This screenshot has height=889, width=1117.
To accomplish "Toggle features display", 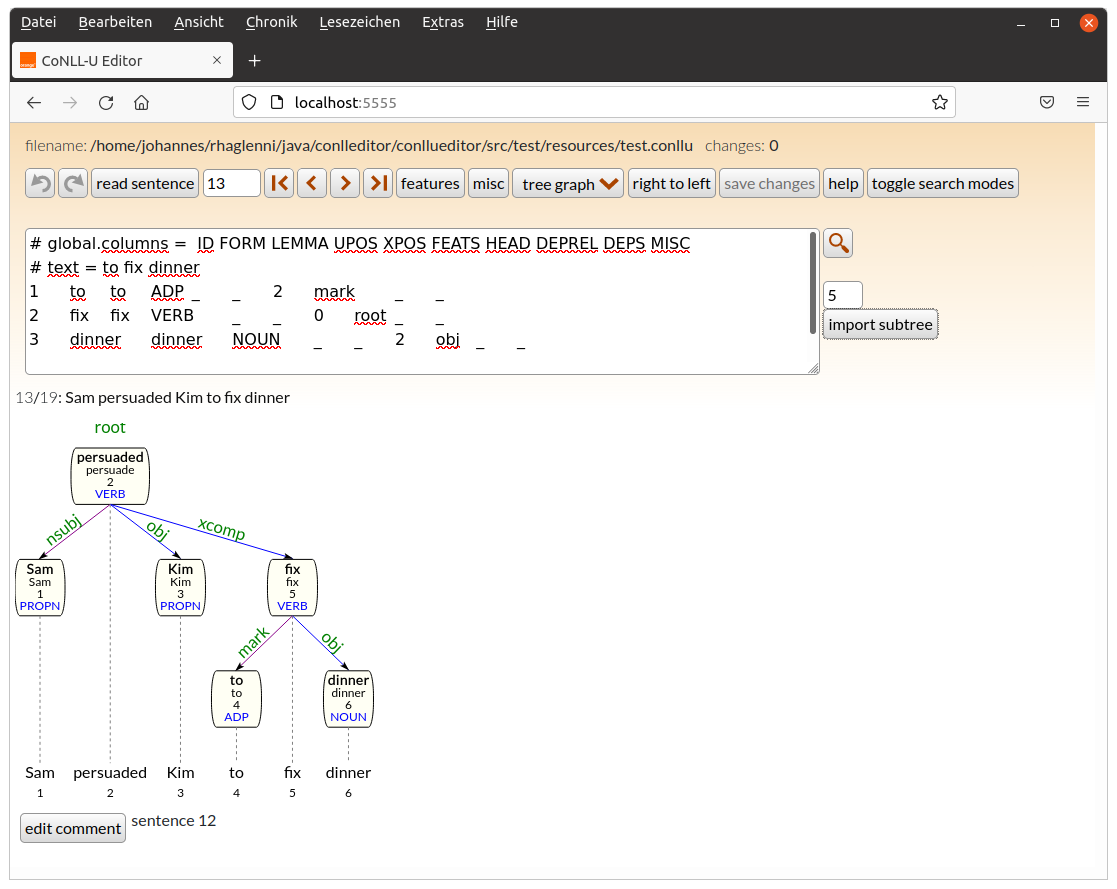I will click(430, 184).
